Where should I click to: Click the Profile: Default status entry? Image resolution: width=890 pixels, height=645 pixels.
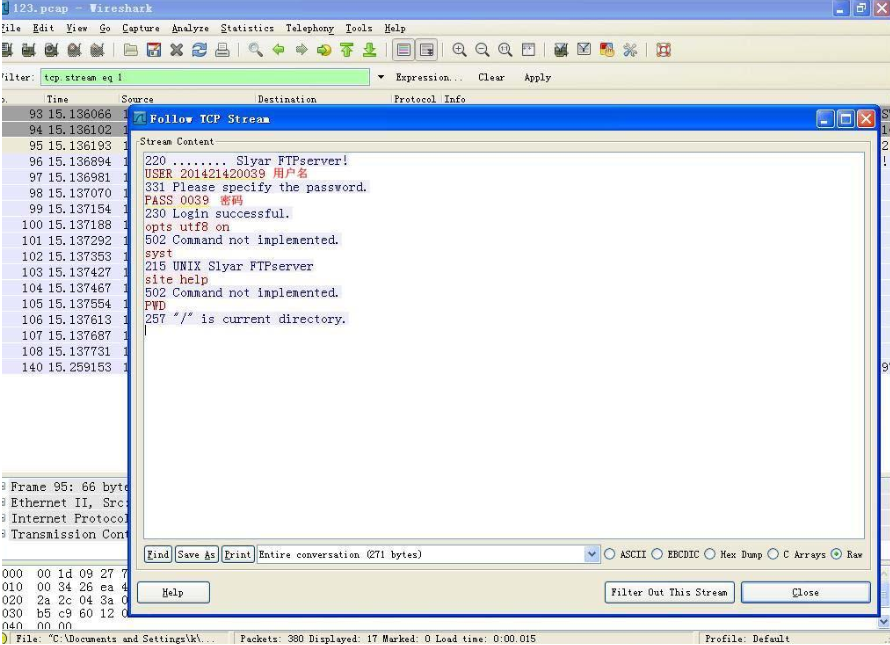pos(747,638)
